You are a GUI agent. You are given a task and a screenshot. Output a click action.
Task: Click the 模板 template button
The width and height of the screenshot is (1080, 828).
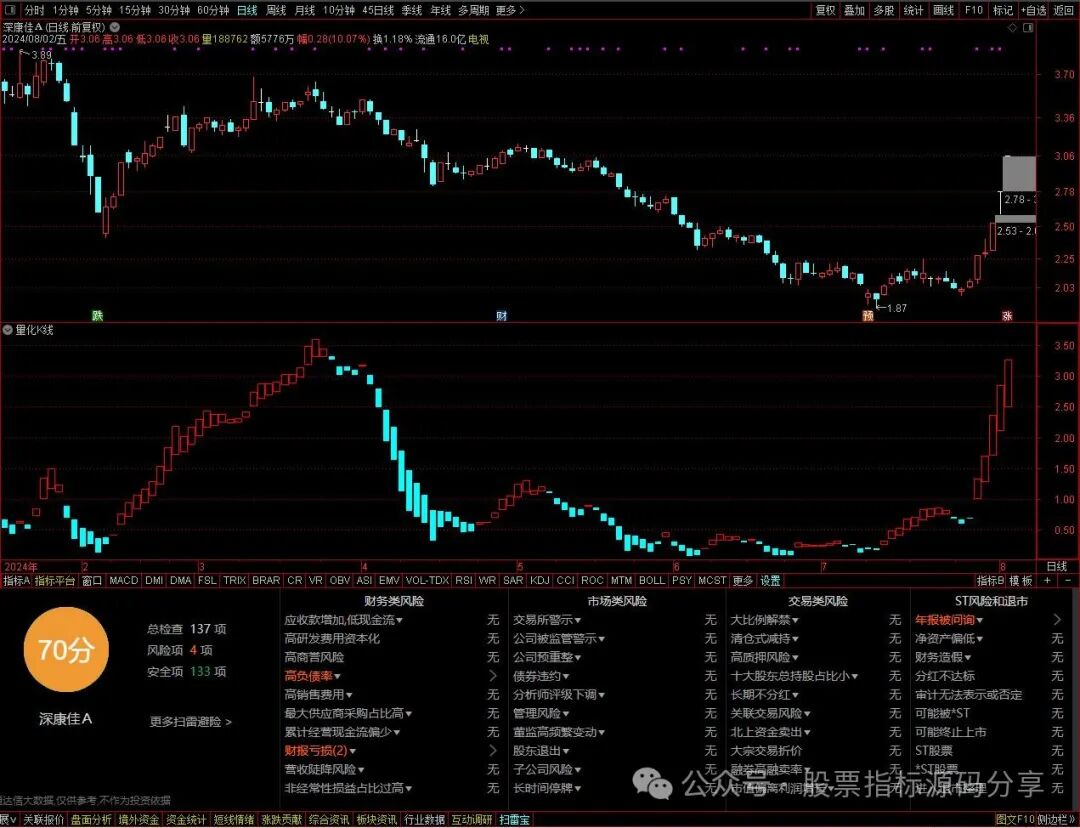(1021, 581)
